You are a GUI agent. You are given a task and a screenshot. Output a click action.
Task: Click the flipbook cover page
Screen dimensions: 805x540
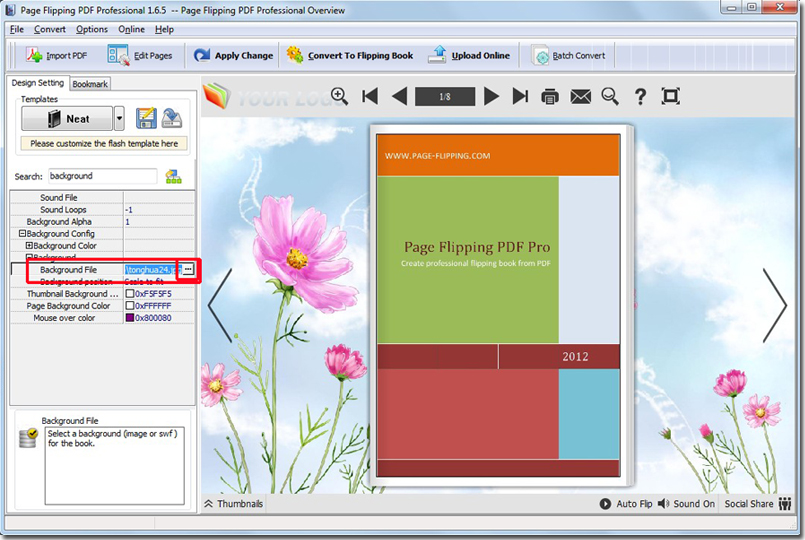coord(499,305)
